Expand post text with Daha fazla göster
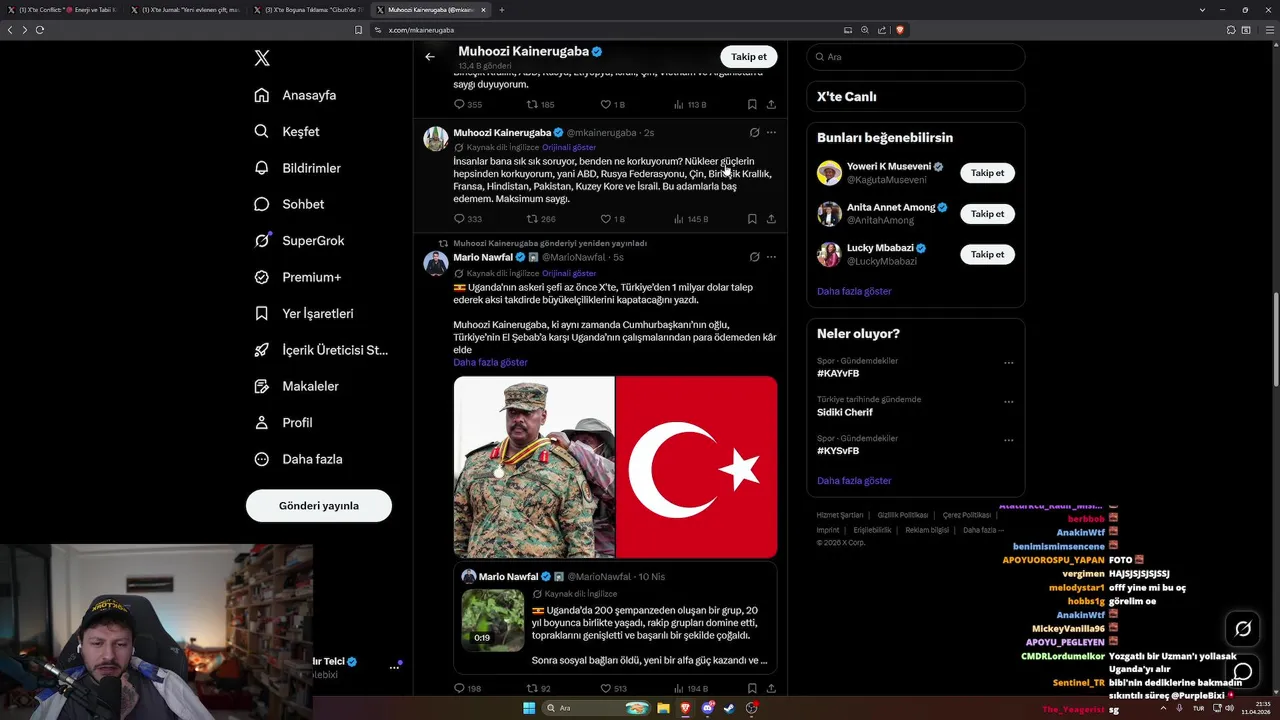Viewport: 1280px width, 720px height. click(490, 362)
